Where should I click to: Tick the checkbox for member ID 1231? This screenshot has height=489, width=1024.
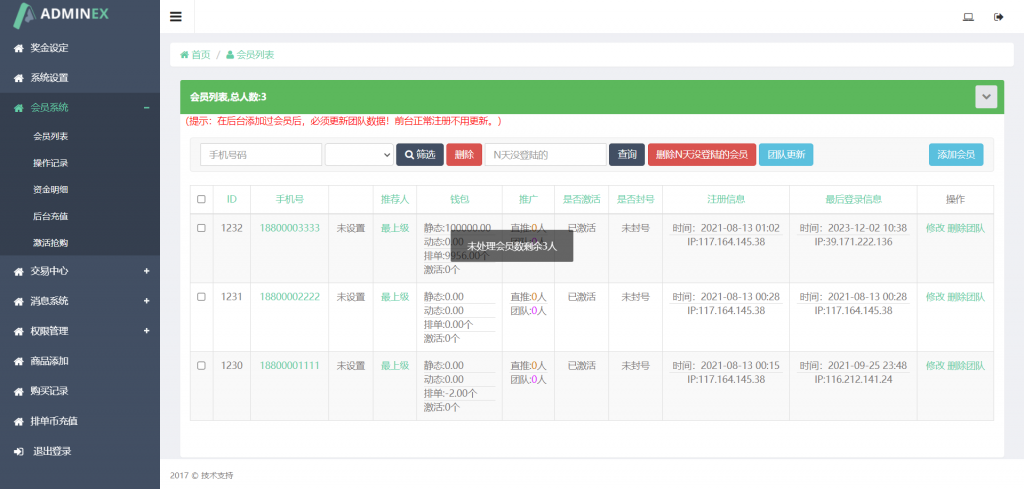point(201,297)
